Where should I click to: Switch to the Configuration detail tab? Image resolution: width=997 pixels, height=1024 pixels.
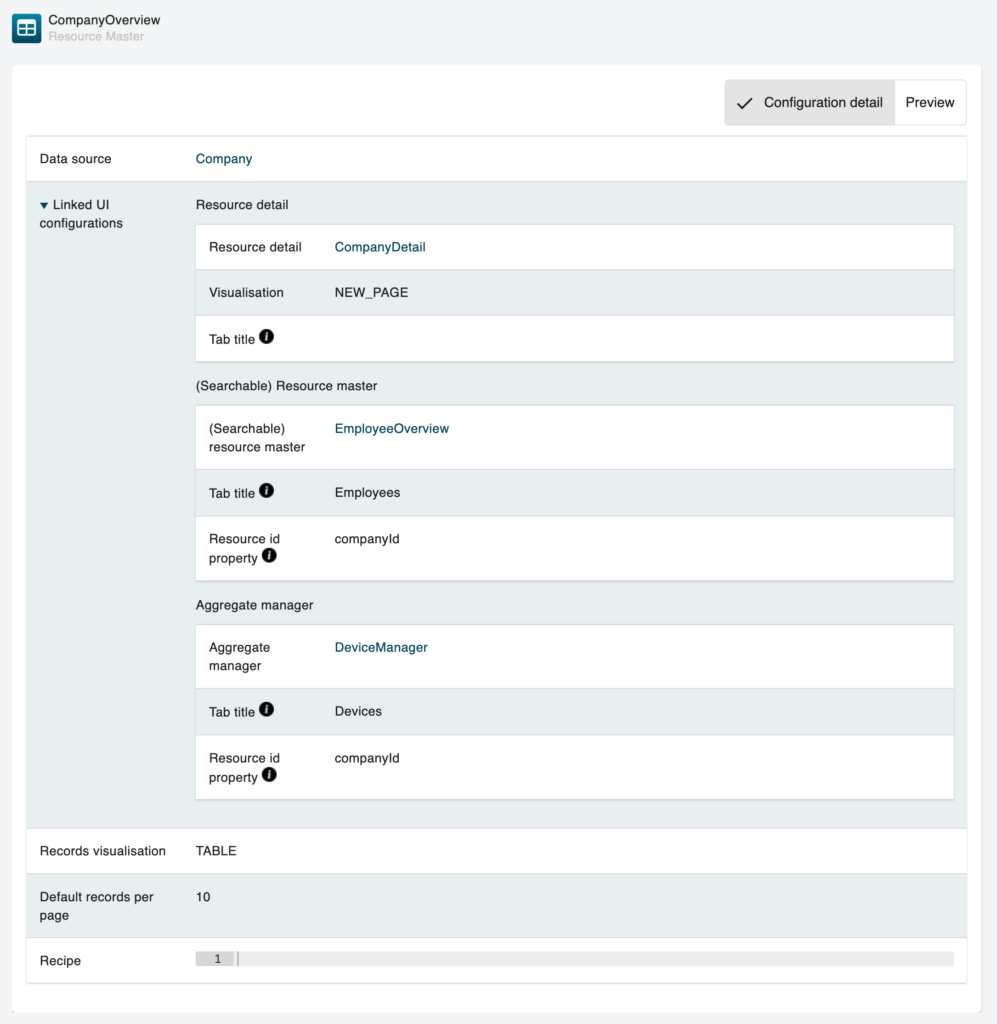810,103
